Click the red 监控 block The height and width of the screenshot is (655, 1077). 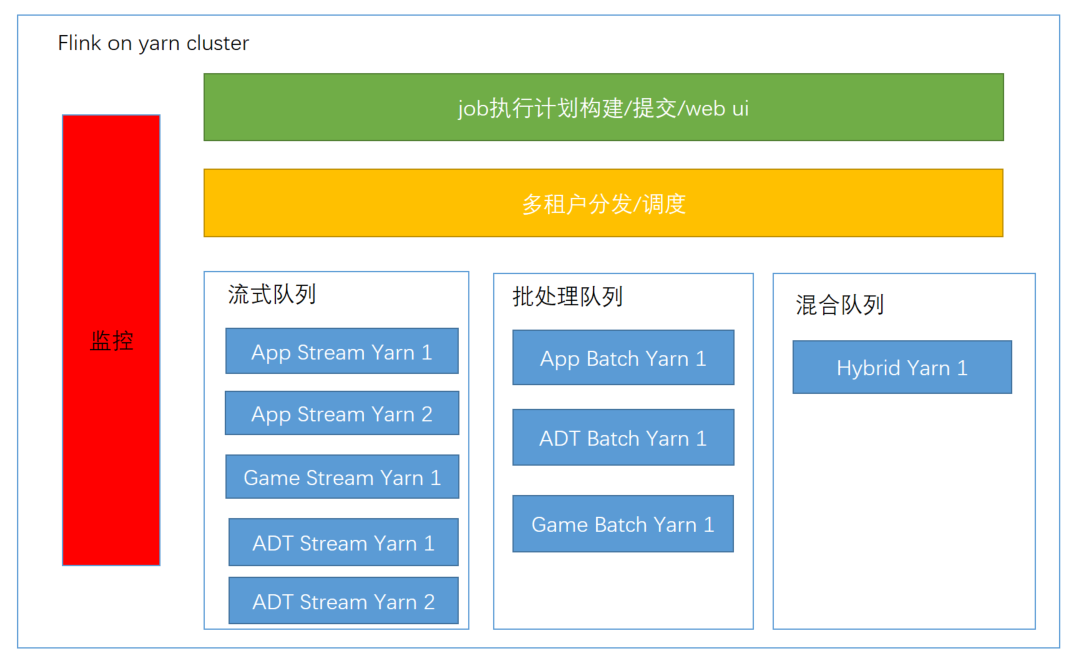pos(111,341)
